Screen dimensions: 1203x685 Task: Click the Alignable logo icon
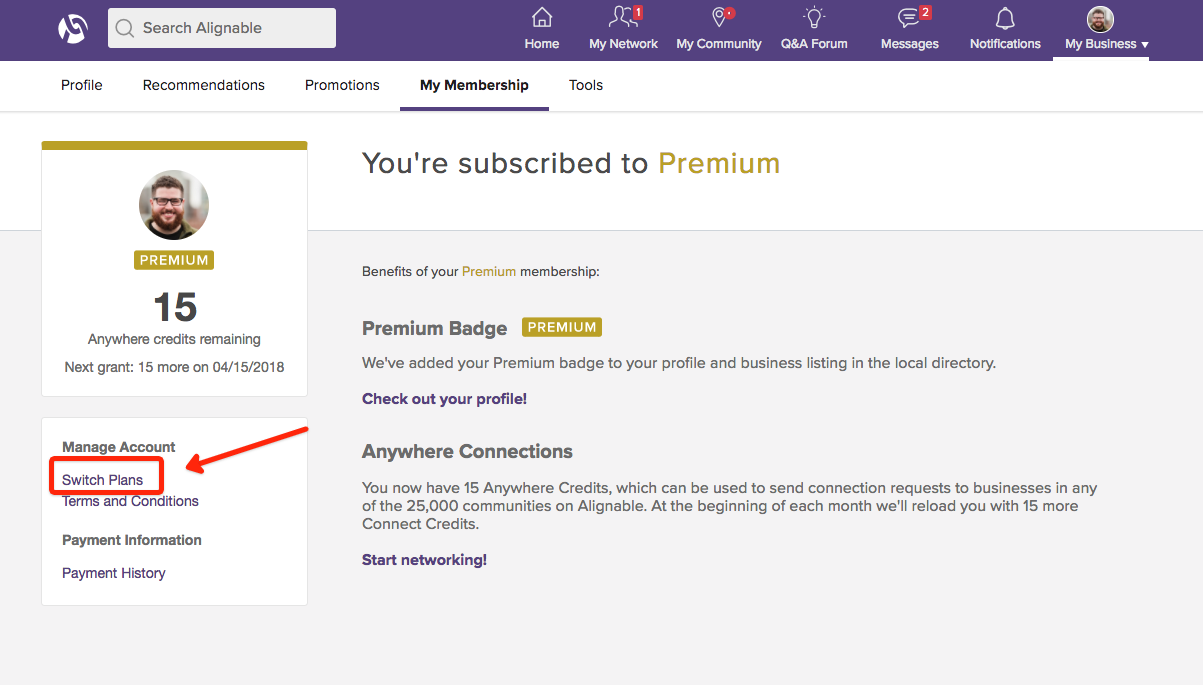coord(73,29)
